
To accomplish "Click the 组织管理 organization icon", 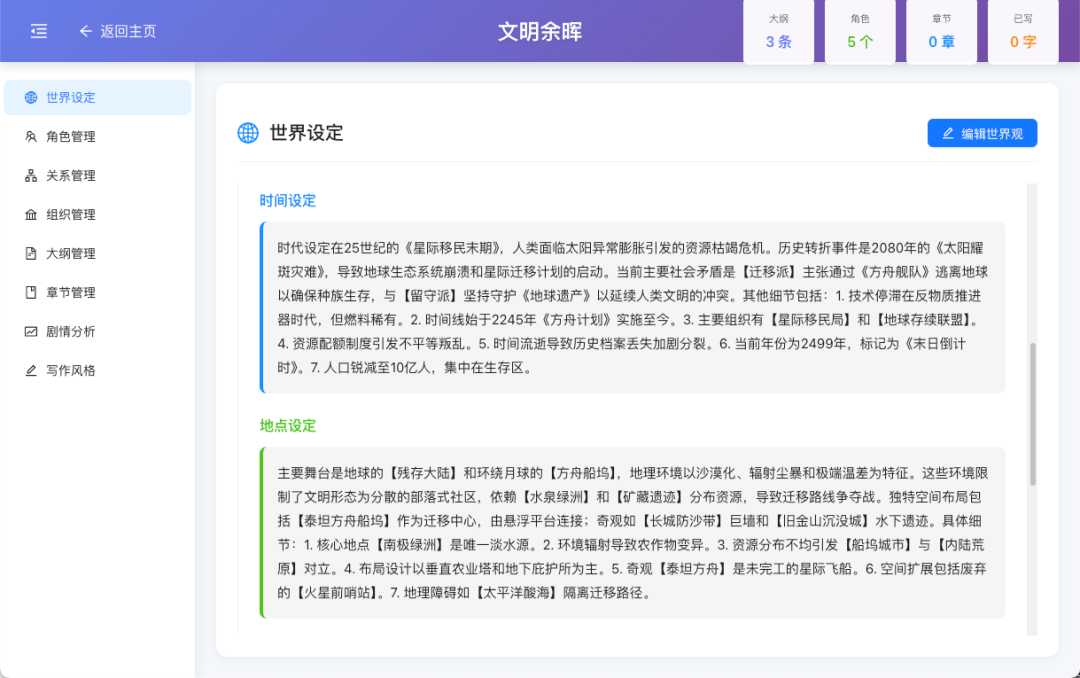I will (30, 214).
